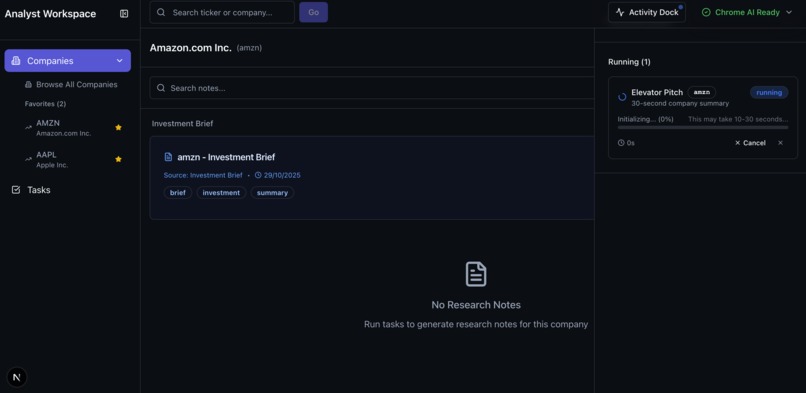
Task: Select the brief tag
Action: (x=178, y=193)
